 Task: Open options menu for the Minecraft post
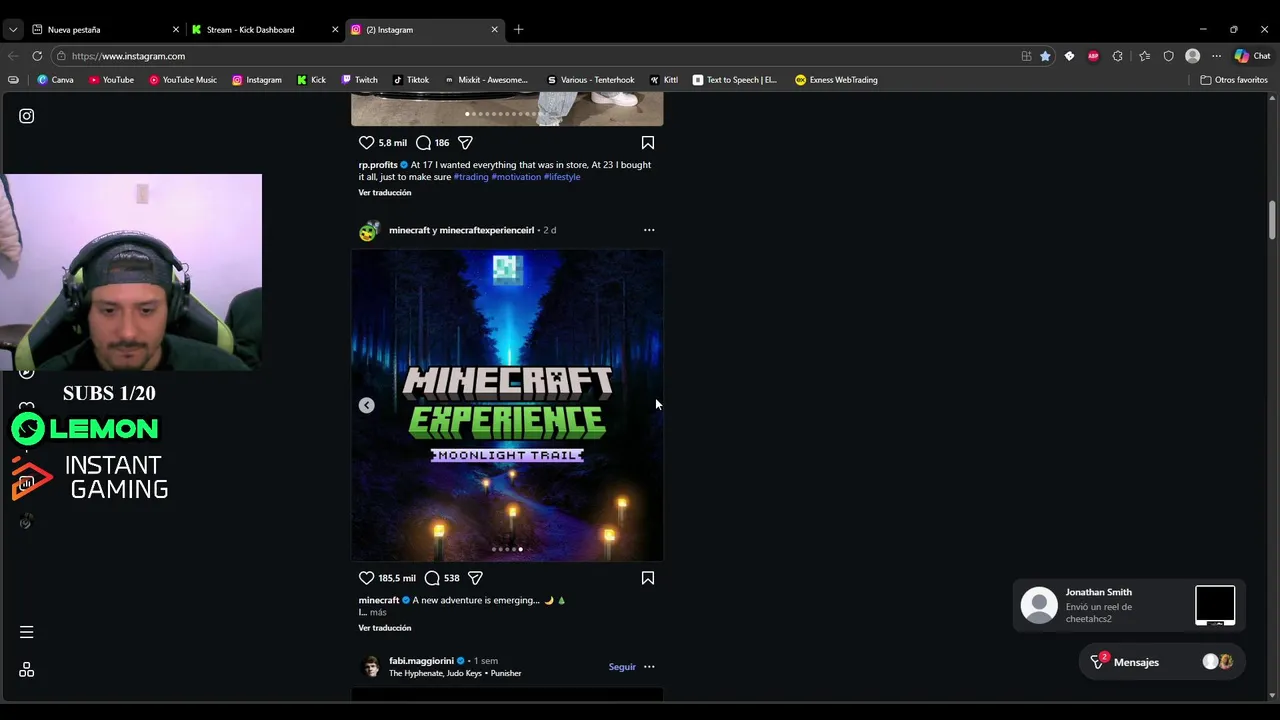(649, 230)
